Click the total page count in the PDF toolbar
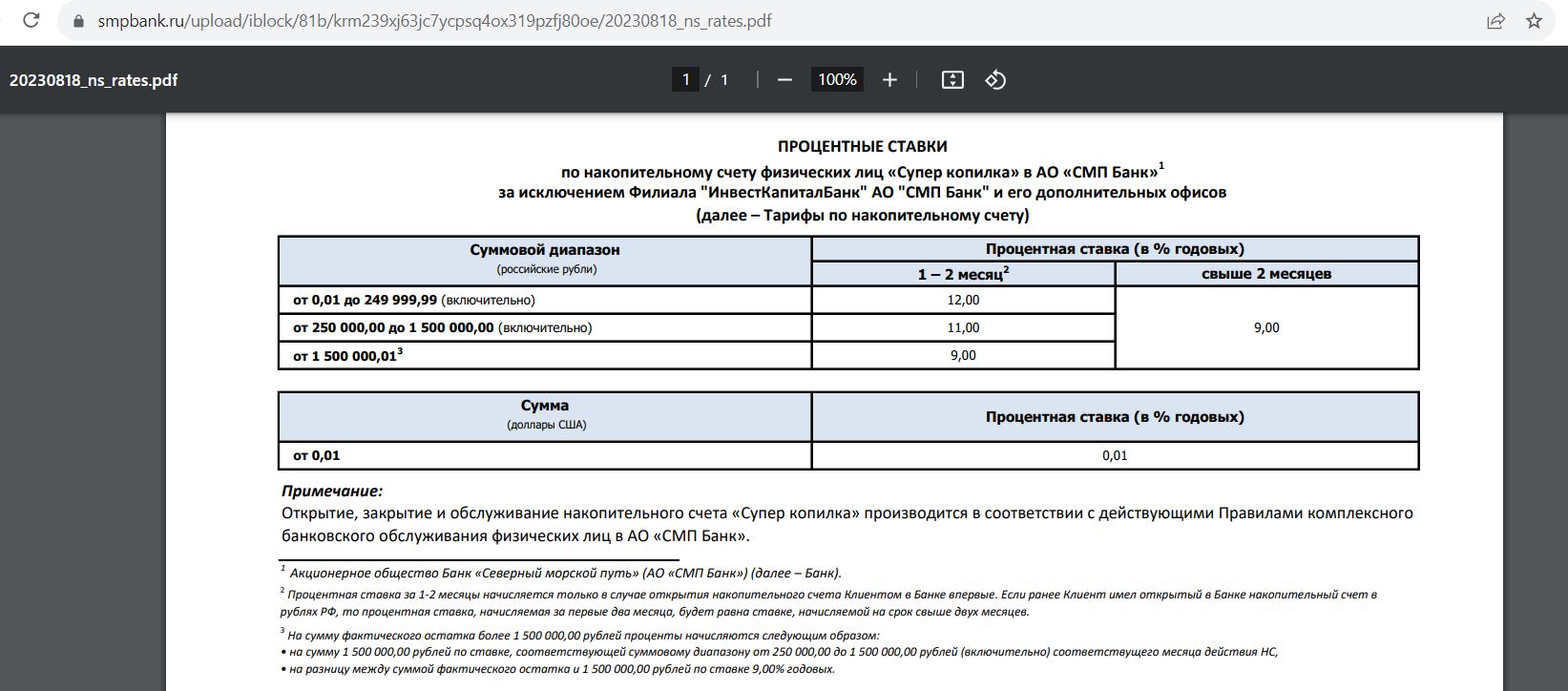This screenshot has height=691, width=1568. click(x=724, y=80)
